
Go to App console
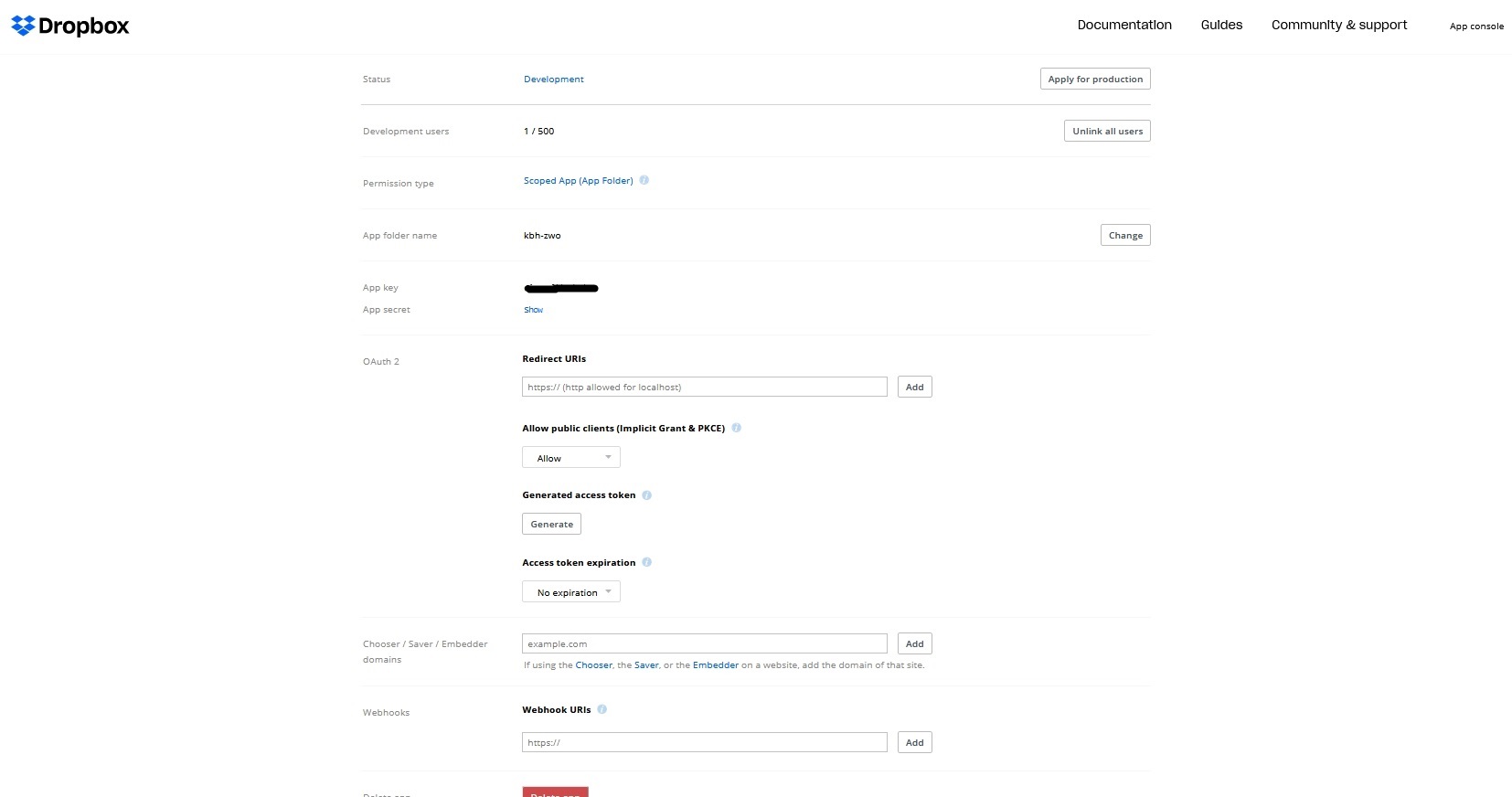click(1476, 27)
